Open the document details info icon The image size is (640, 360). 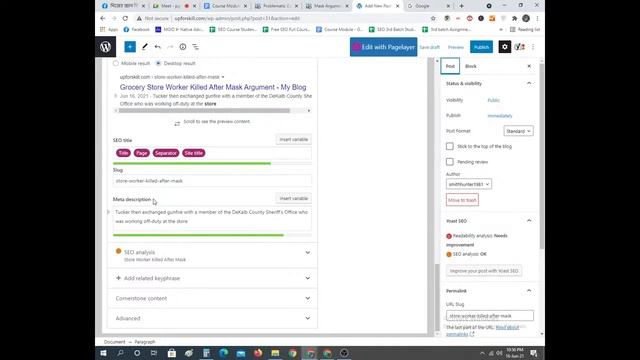pos(183,47)
